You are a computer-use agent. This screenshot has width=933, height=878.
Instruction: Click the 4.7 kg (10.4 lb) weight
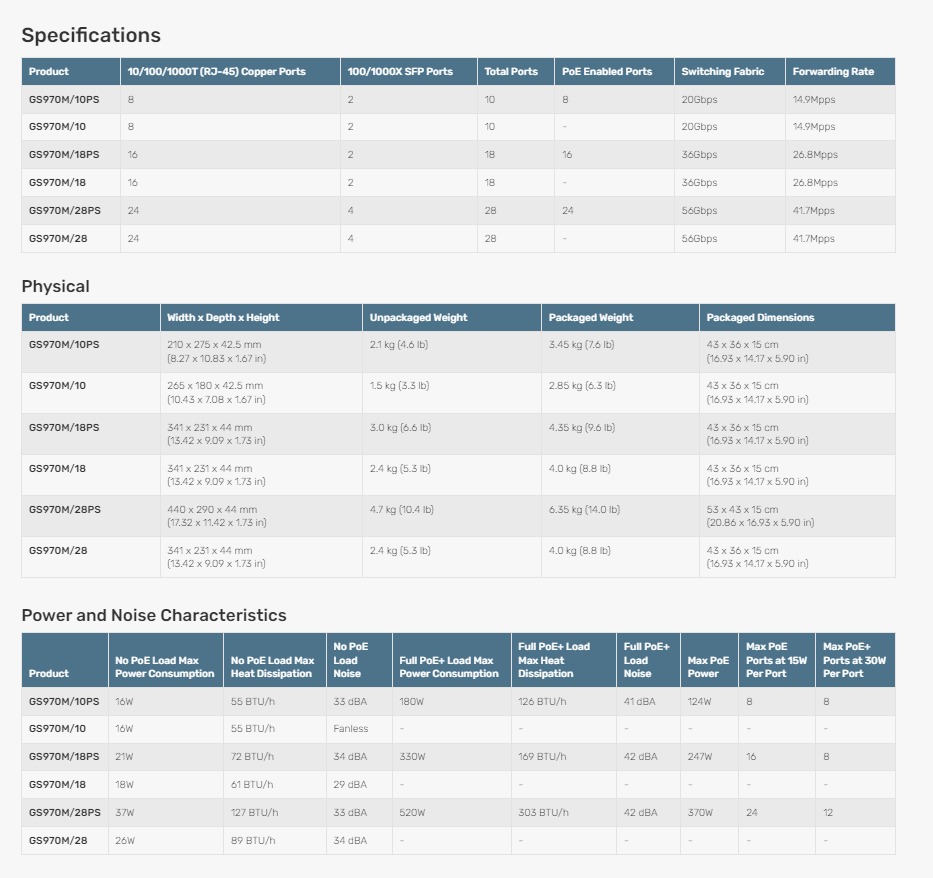coord(402,509)
